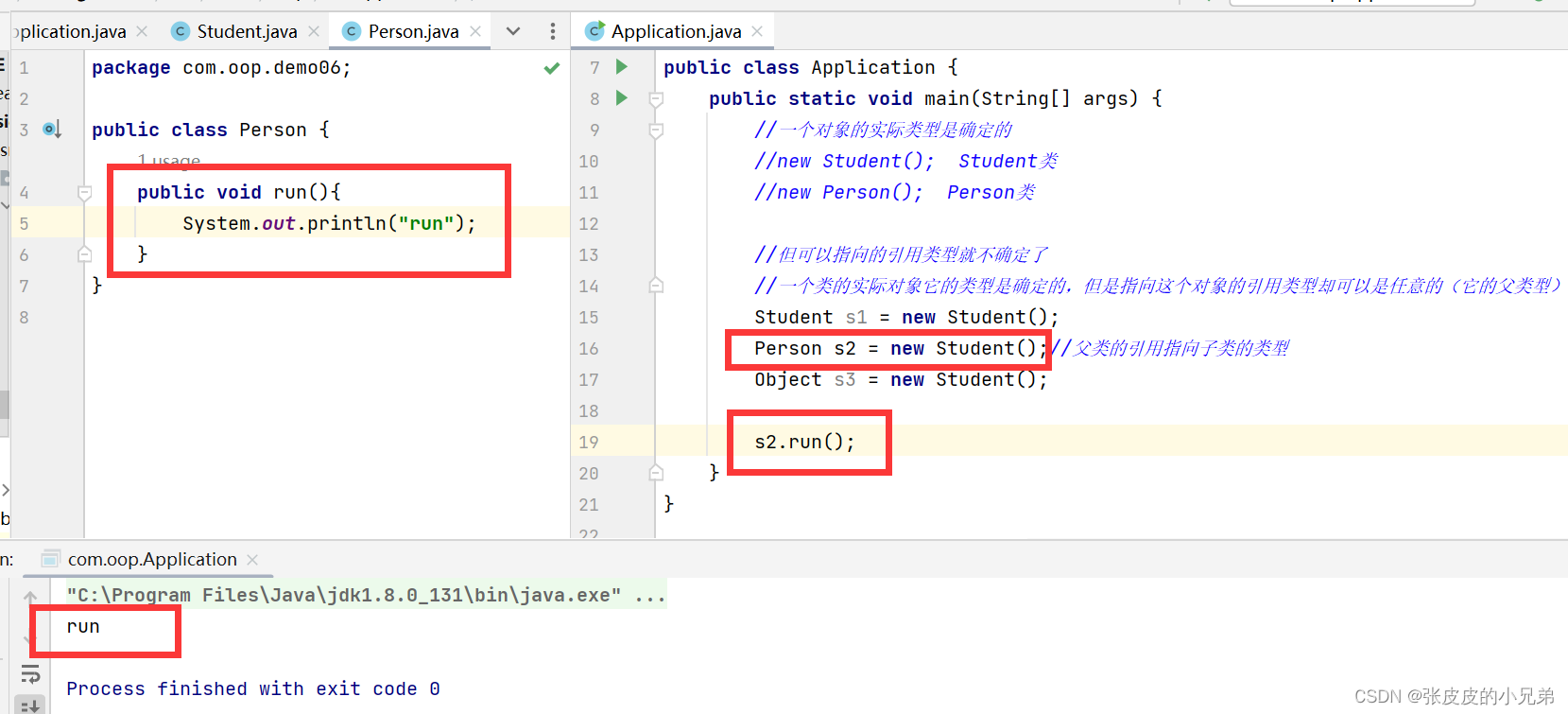Click the fold end marker on Person.java line 6
Image resolution: width=1568 pixels, height=714 pixels.
click(84, 254)
